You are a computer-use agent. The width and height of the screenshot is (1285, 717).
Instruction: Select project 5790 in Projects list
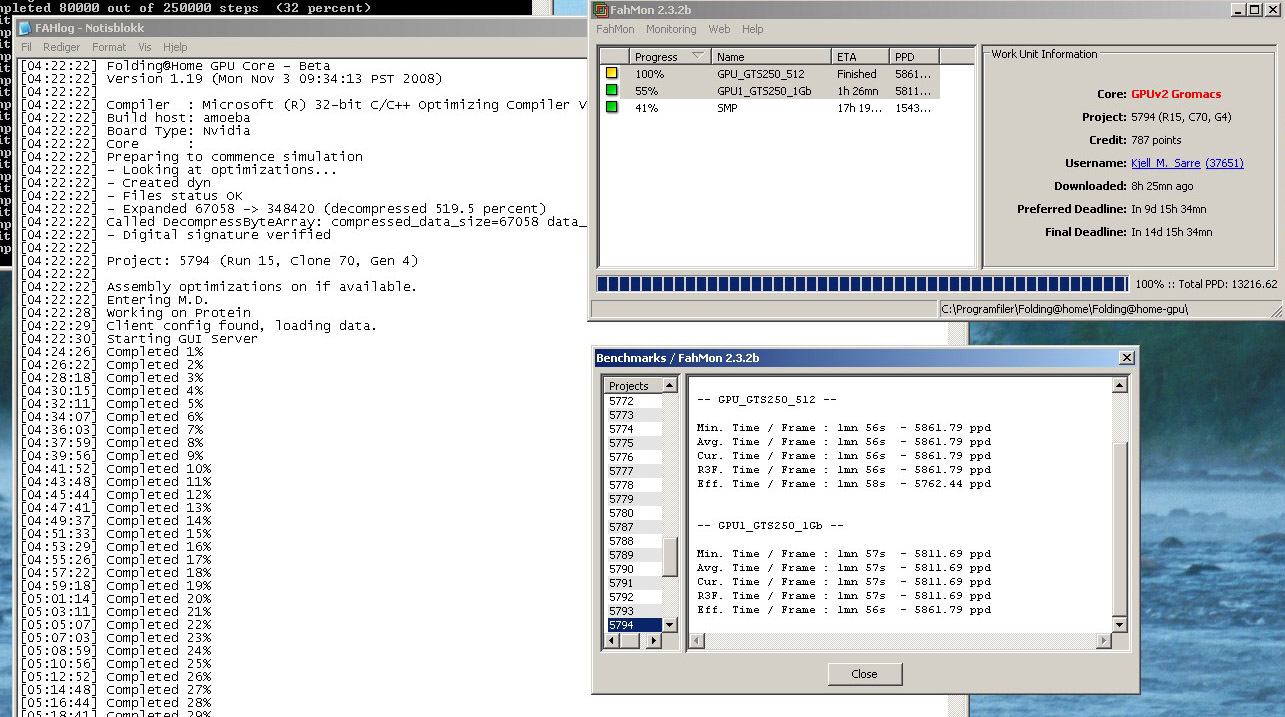tap(632, 569)
